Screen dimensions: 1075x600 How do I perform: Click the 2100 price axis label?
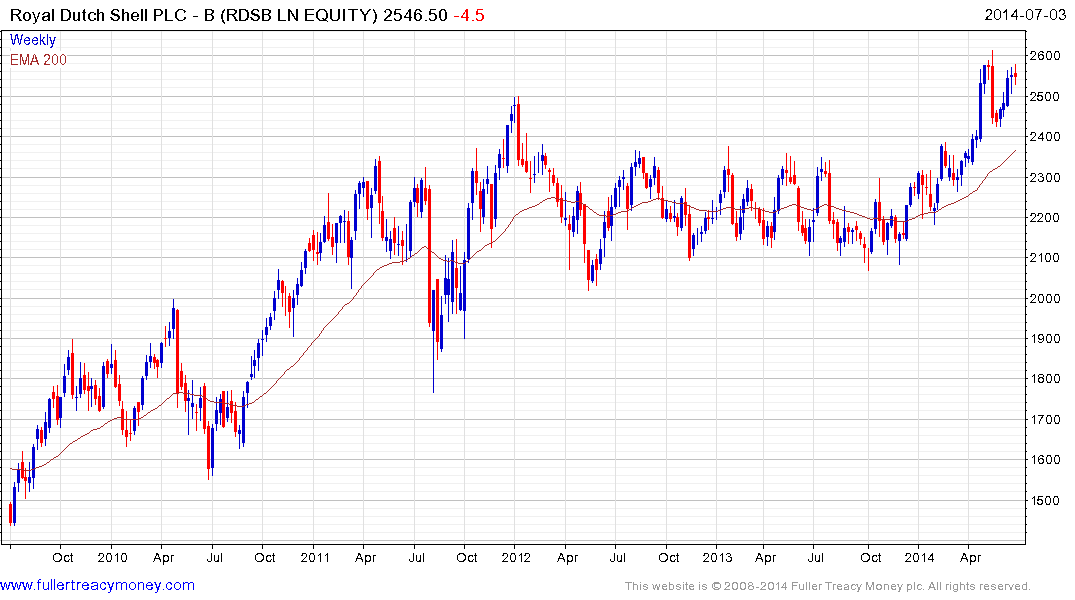pyautogui.click(x=1045, y=258)
